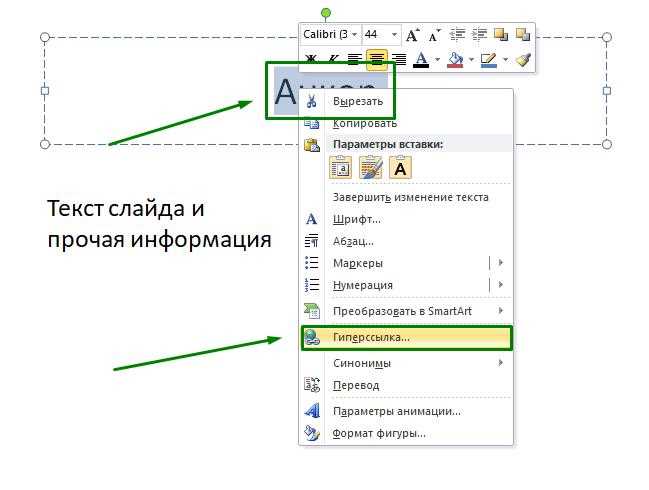
Task: Click the Нумерация numbered list icon
Action: pyautogui.click(x=312, y=285)
